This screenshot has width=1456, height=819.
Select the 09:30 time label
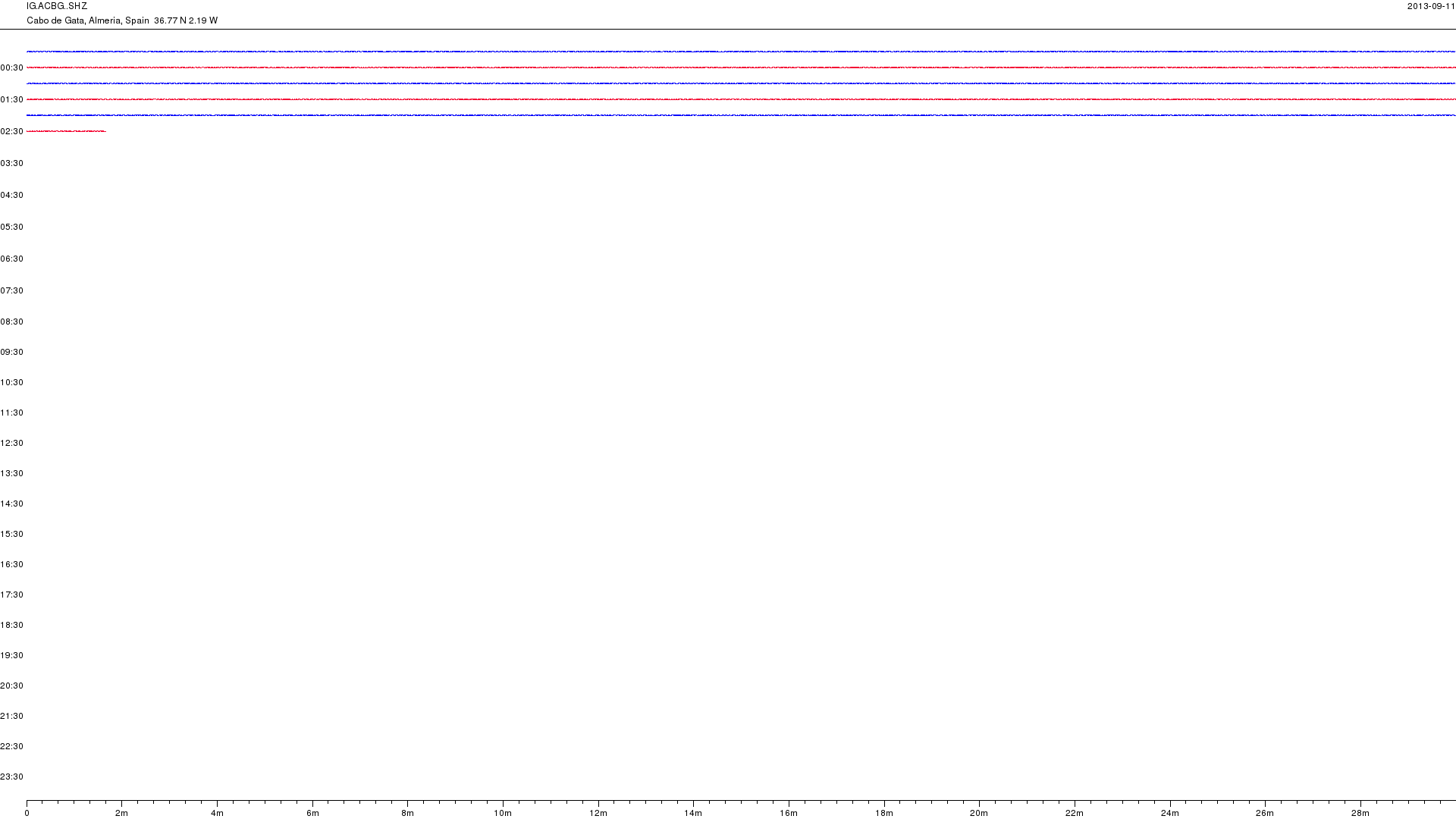click(11, 353)
